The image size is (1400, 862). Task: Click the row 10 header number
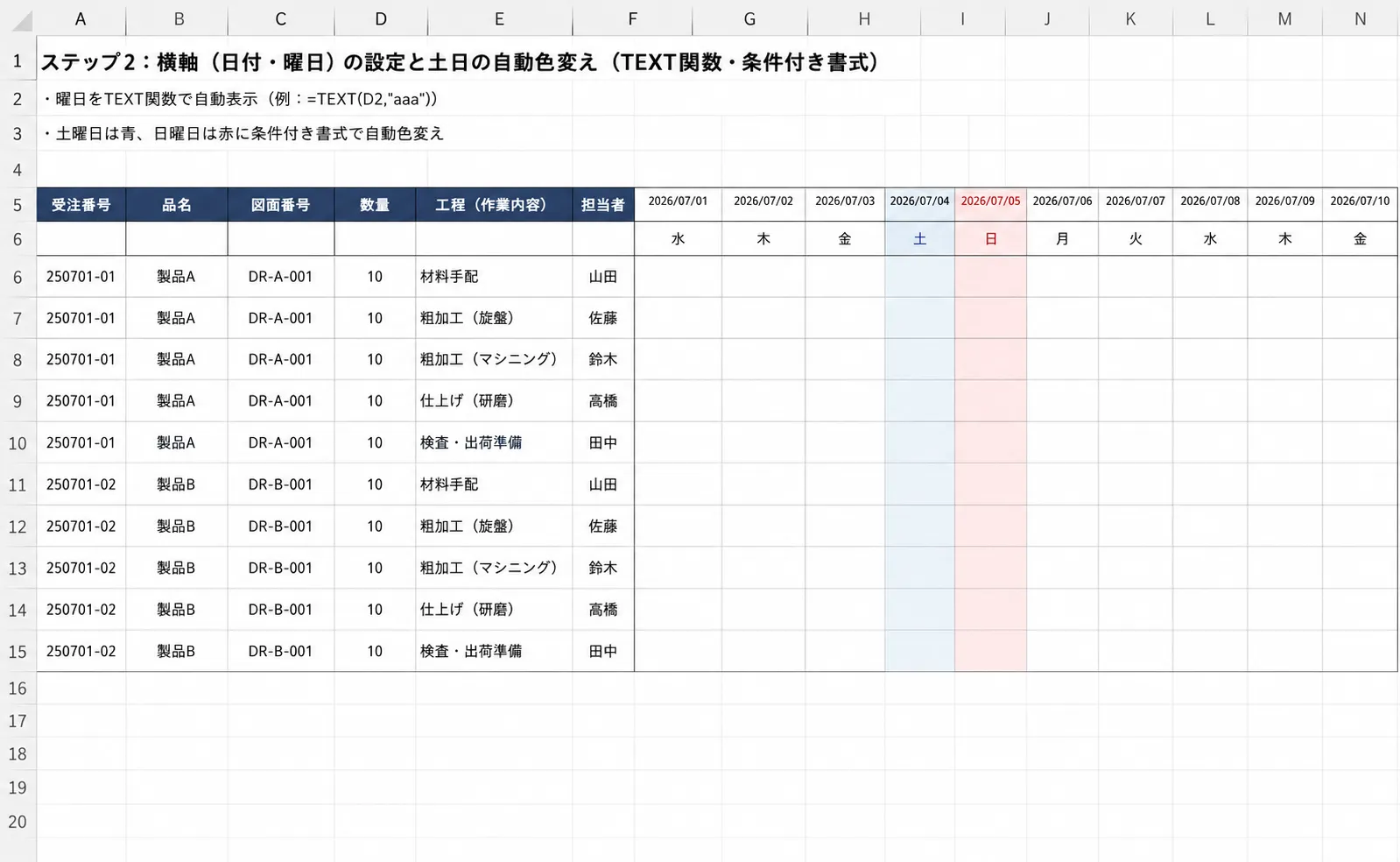click(x=18, y=443)
